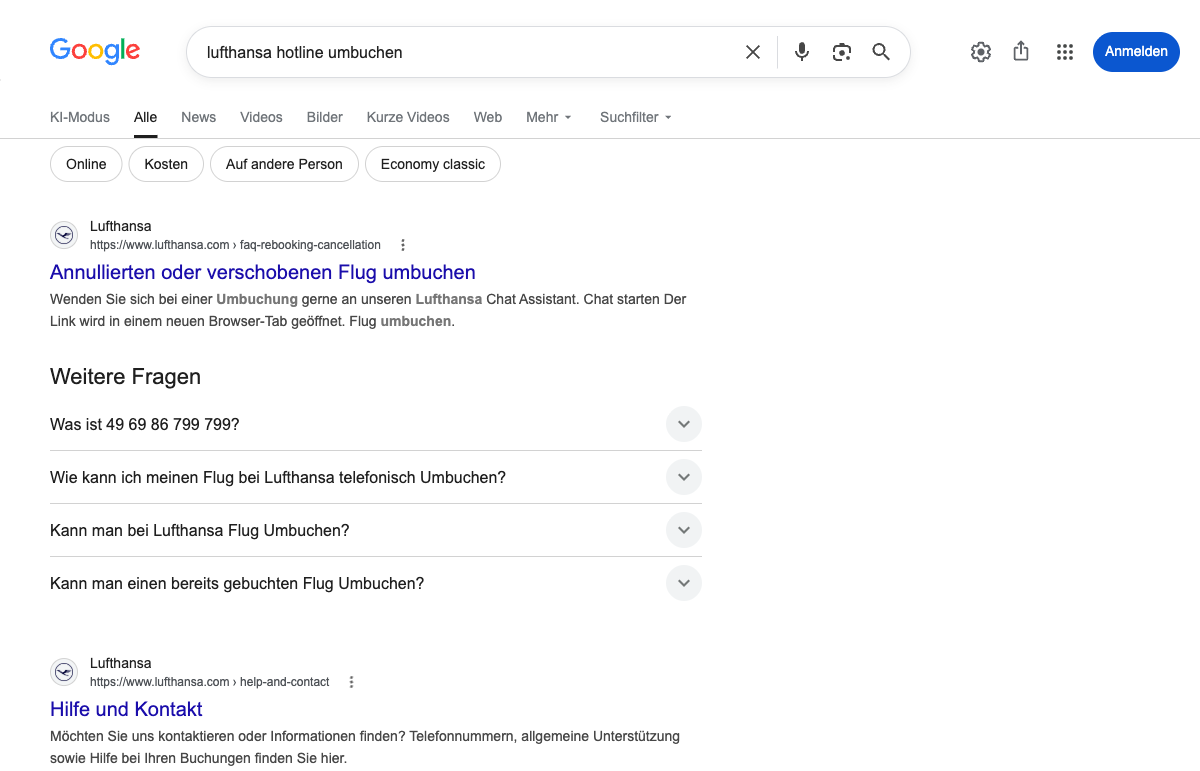Click the lufthansa.com help-and-contact URL
This screenshot has height=771, width=1200.
click(x=210, y=682)
